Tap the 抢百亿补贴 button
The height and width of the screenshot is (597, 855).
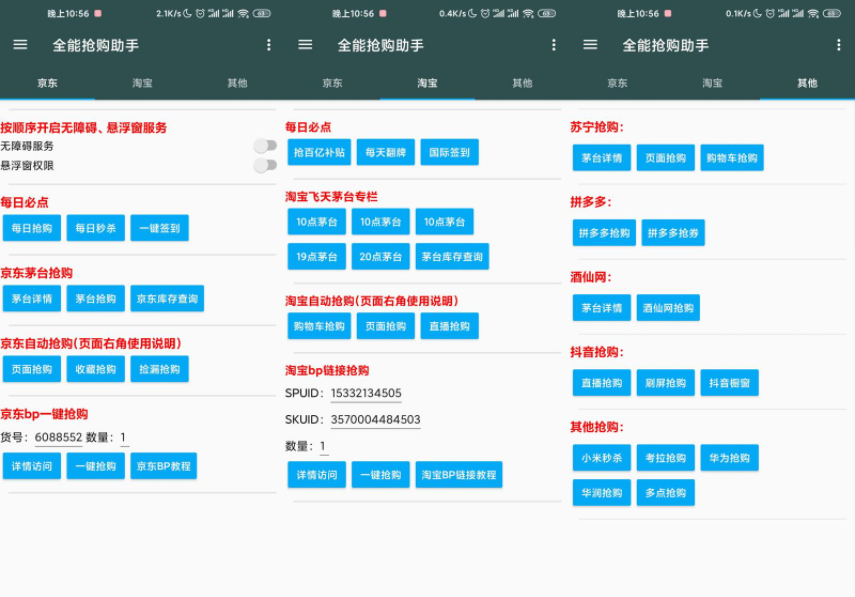[319, 152]
